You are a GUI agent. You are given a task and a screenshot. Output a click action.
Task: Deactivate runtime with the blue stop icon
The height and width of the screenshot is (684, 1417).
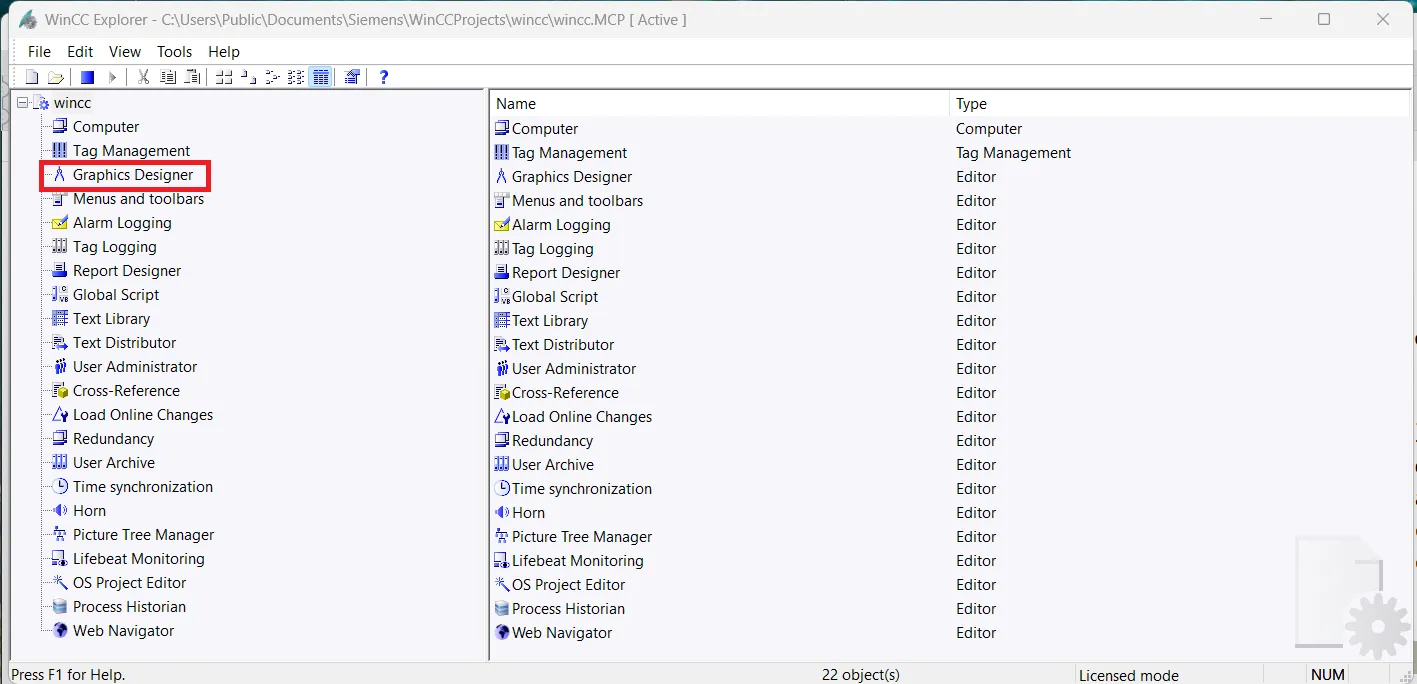click(x=87, y=77)
